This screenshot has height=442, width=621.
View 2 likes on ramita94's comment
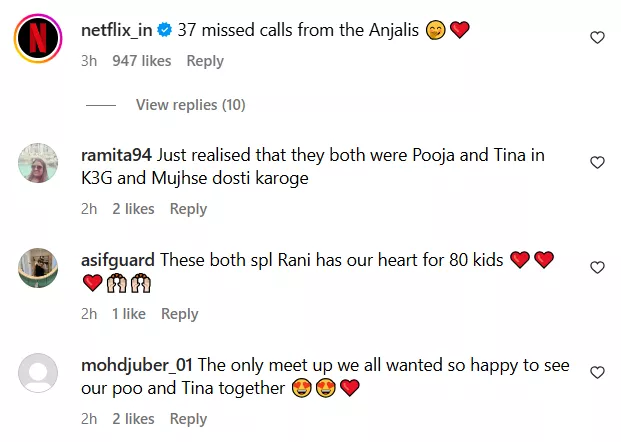click(133, 209)
